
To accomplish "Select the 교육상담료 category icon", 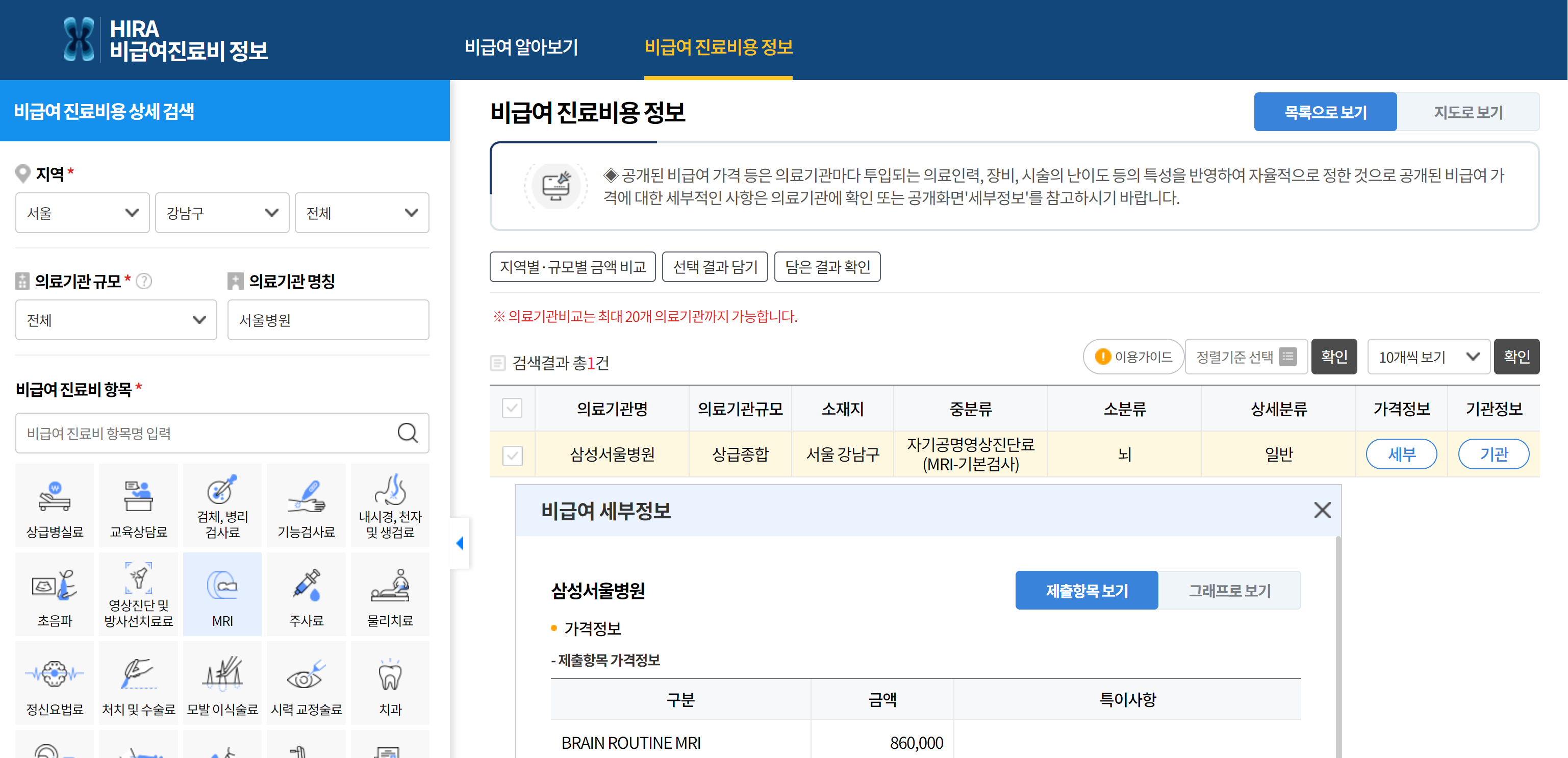I will click(x=139, y=506).
